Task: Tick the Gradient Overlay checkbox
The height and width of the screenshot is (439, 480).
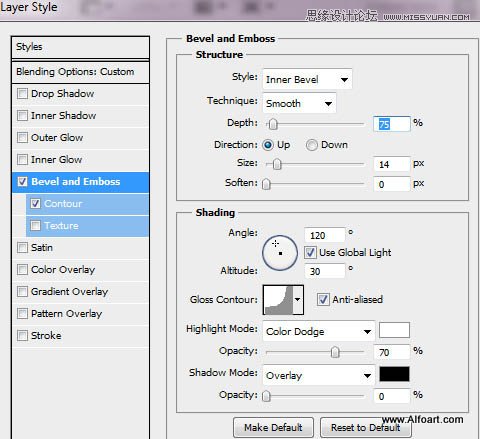Action: [x=22, y=292]
